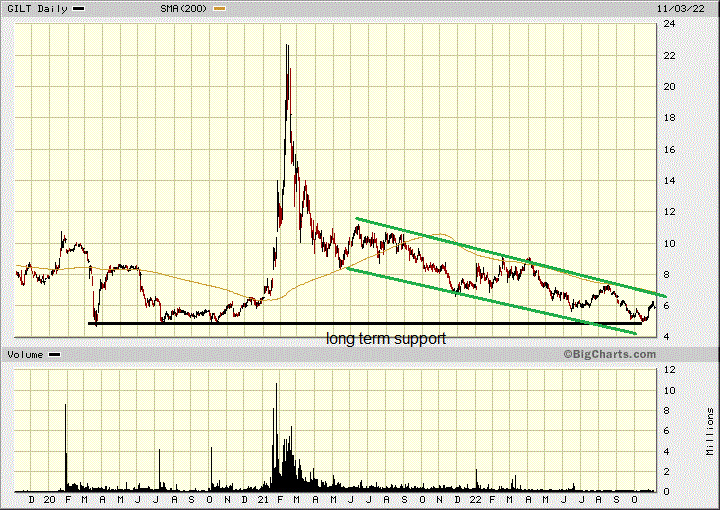Viewport: 720px width, 510px height.
Task: Click the Volume panel label
Action: coord(25,355)
